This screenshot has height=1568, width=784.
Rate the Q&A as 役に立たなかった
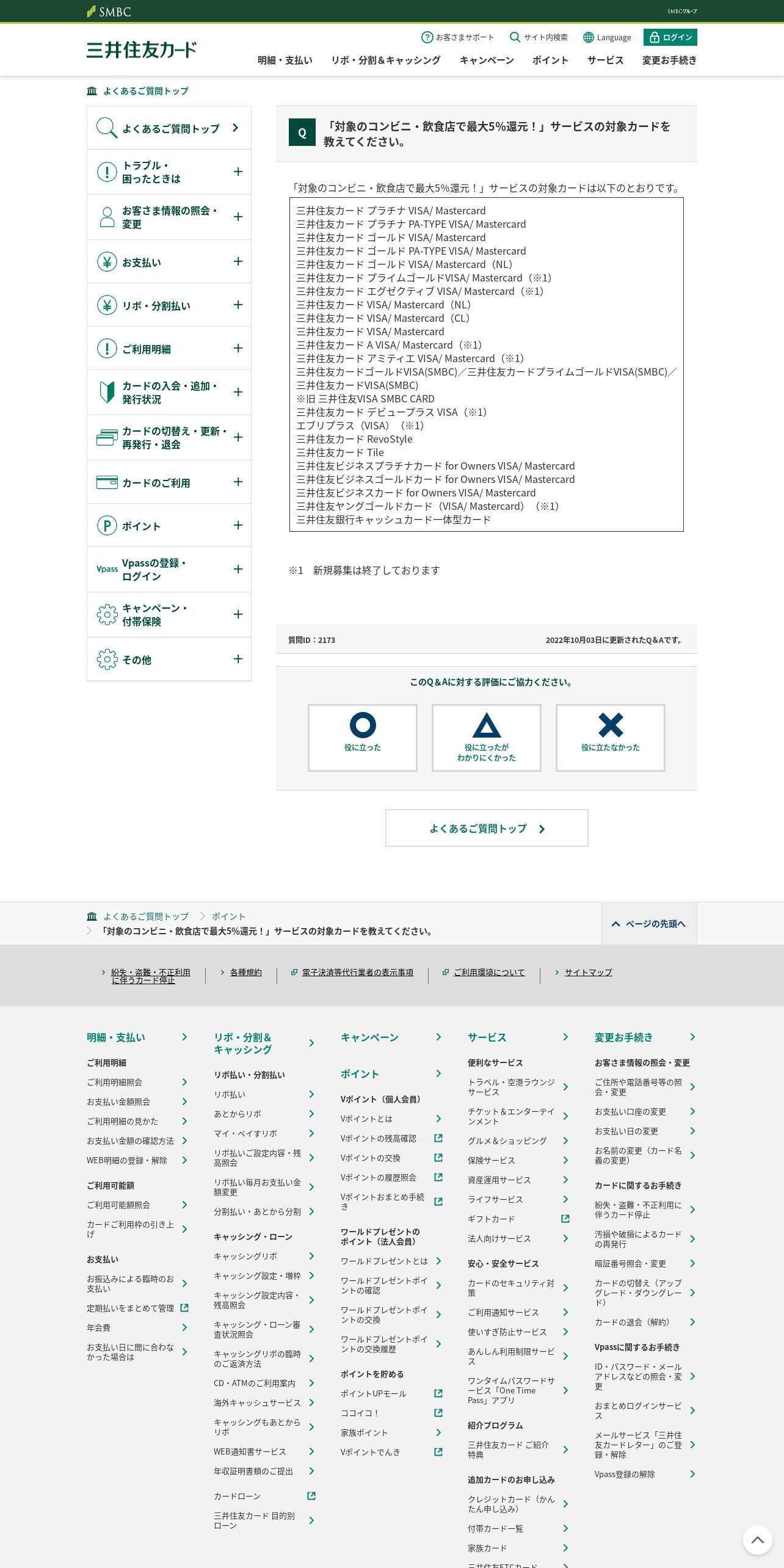click(x=611, y=738)
